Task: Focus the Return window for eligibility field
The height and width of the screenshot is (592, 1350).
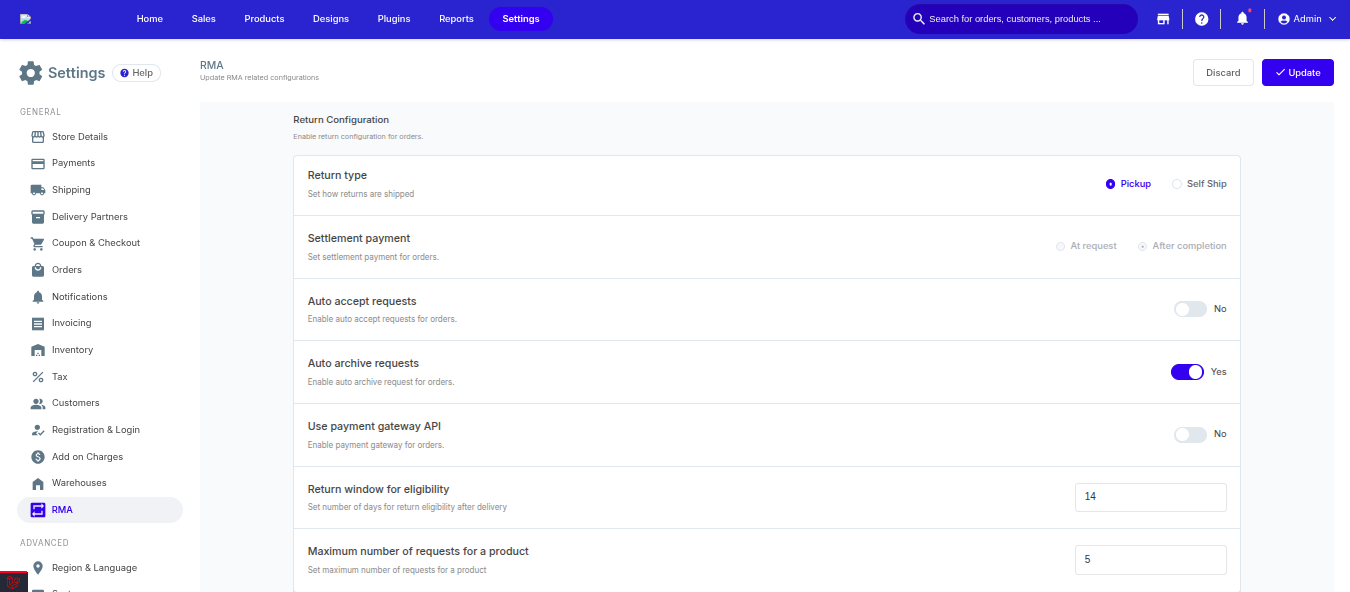Action: click(1151, 497)
